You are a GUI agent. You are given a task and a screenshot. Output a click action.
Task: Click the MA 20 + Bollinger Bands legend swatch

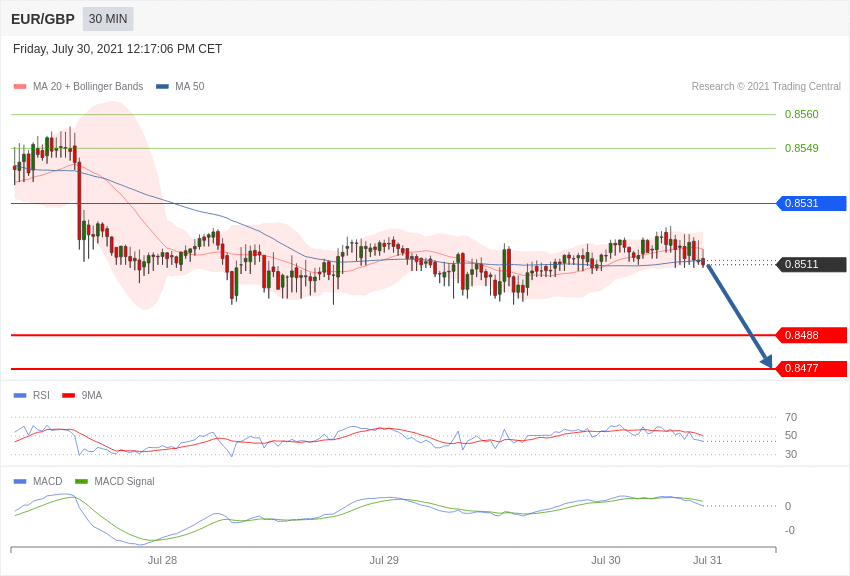pos(20,87)
